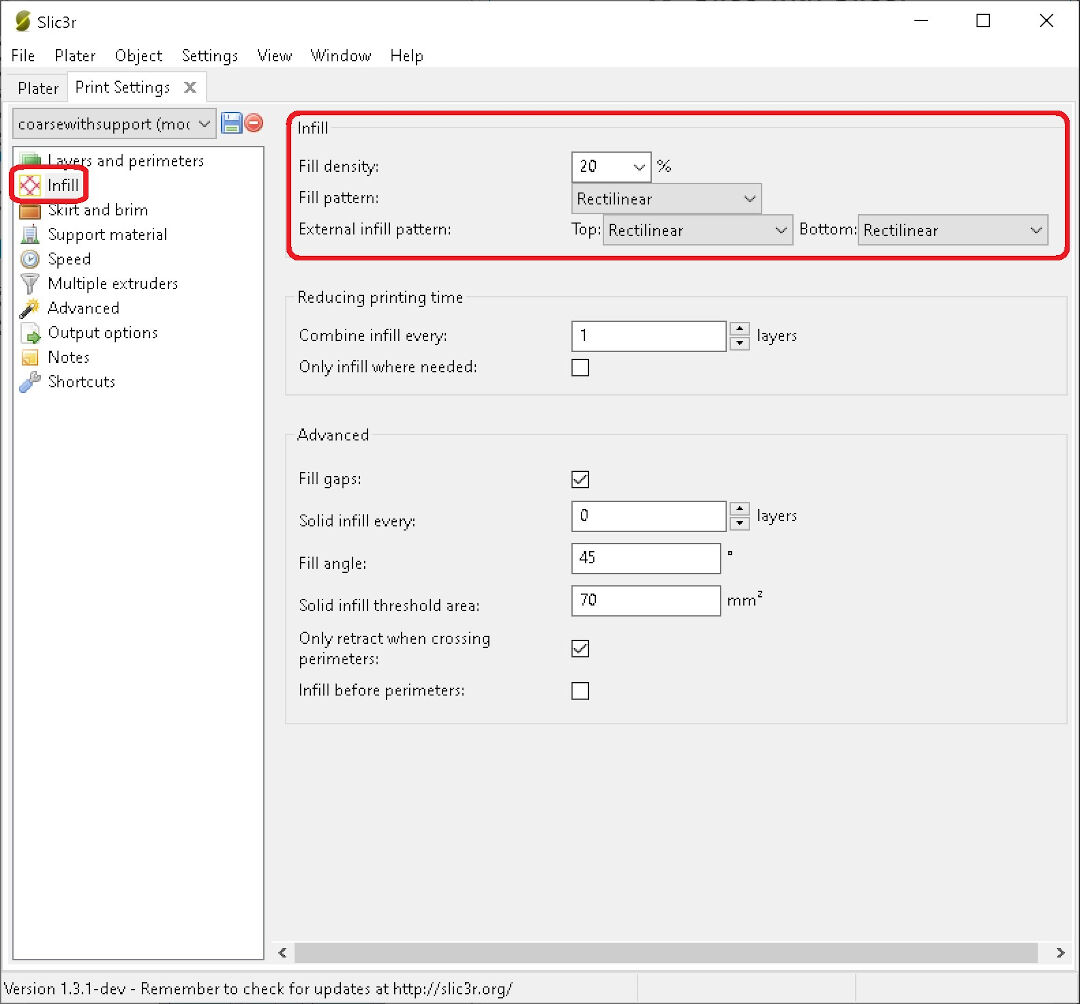
Task: Click the horizontal scrollbar thumb
Action: pos(666,953)
